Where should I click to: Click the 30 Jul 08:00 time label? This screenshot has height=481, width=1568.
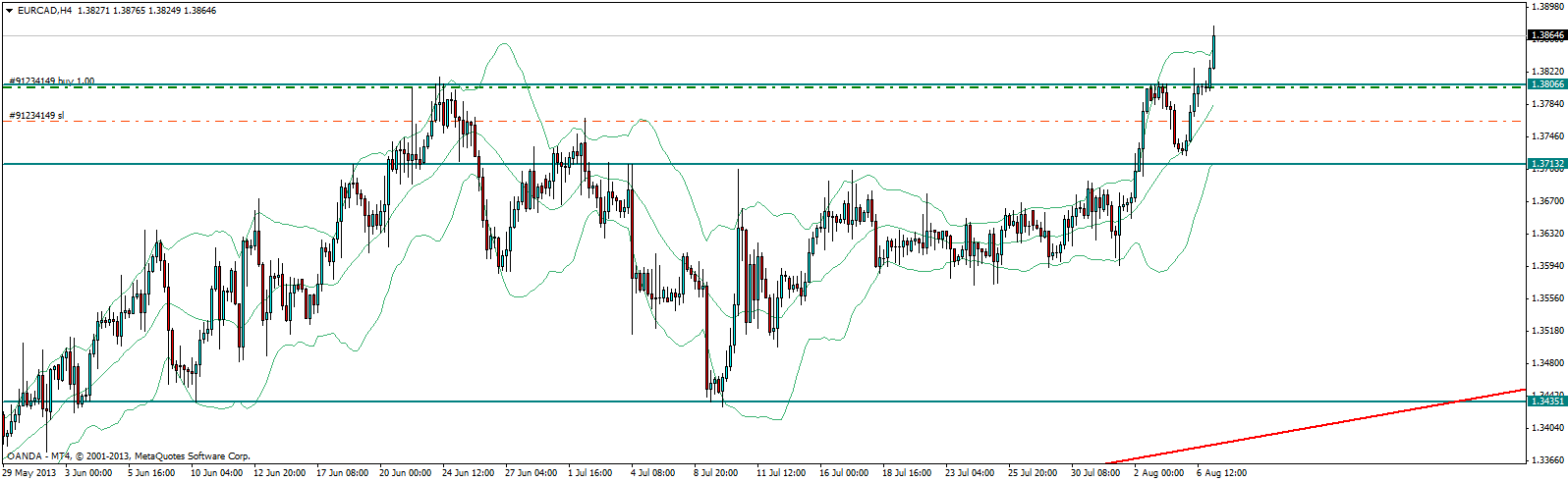tap(1096, 473)
